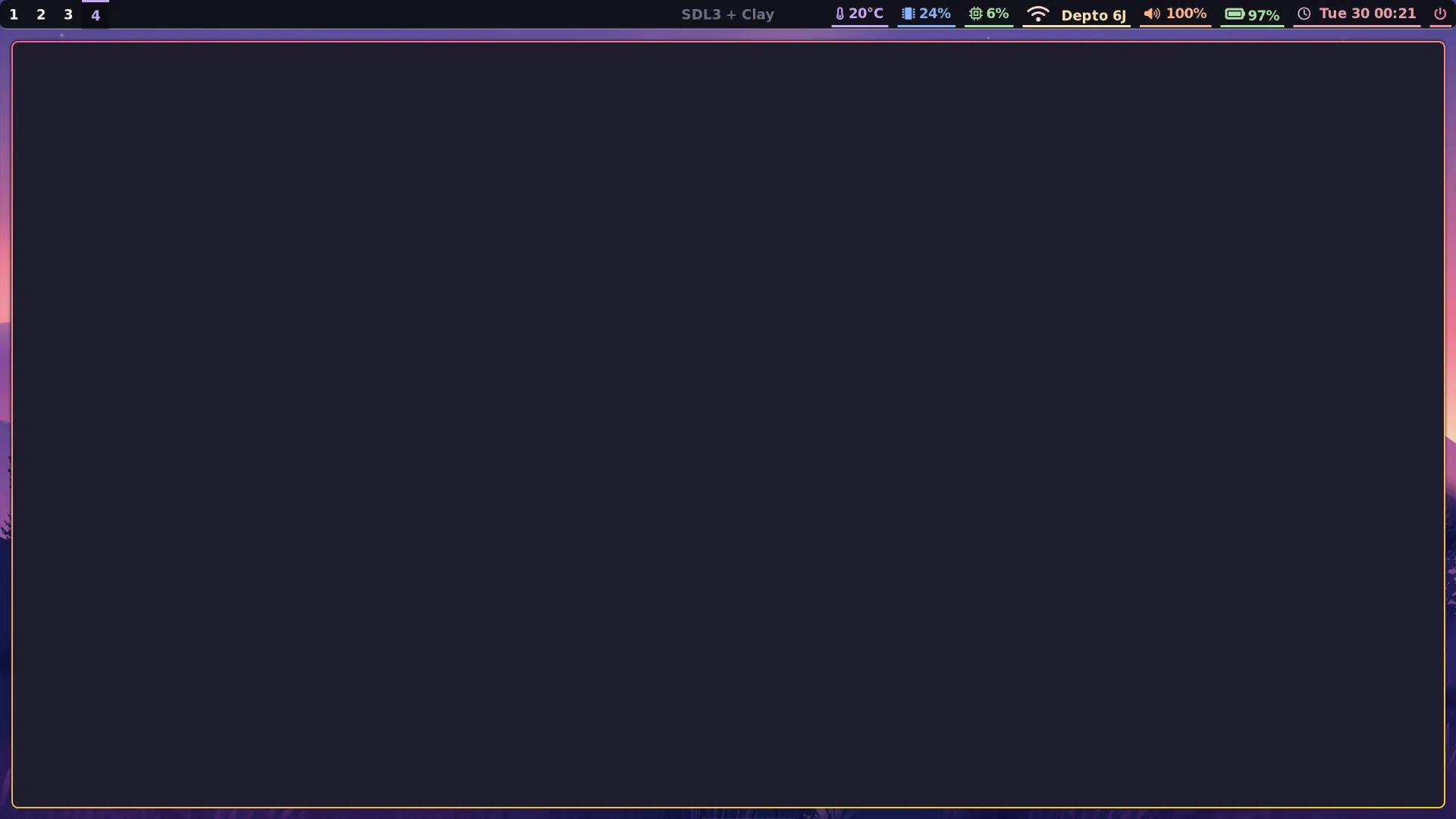
Task: Click the 97% battery percentage text
Action: click(1262, 14)
